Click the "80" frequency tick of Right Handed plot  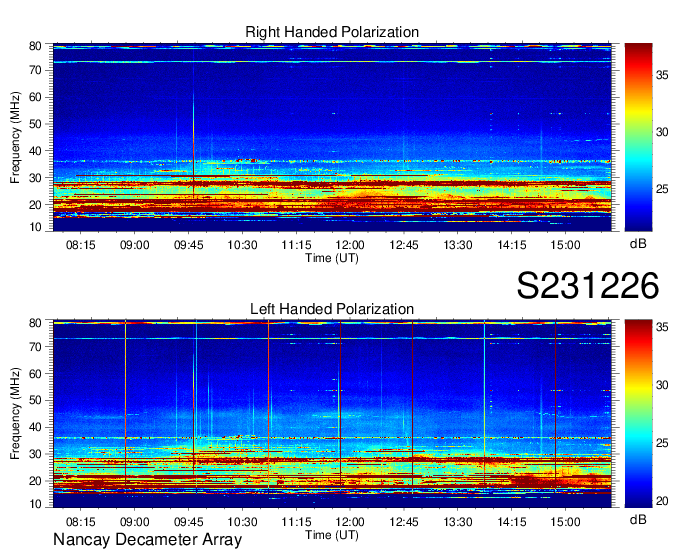click(x=36, y=46)
